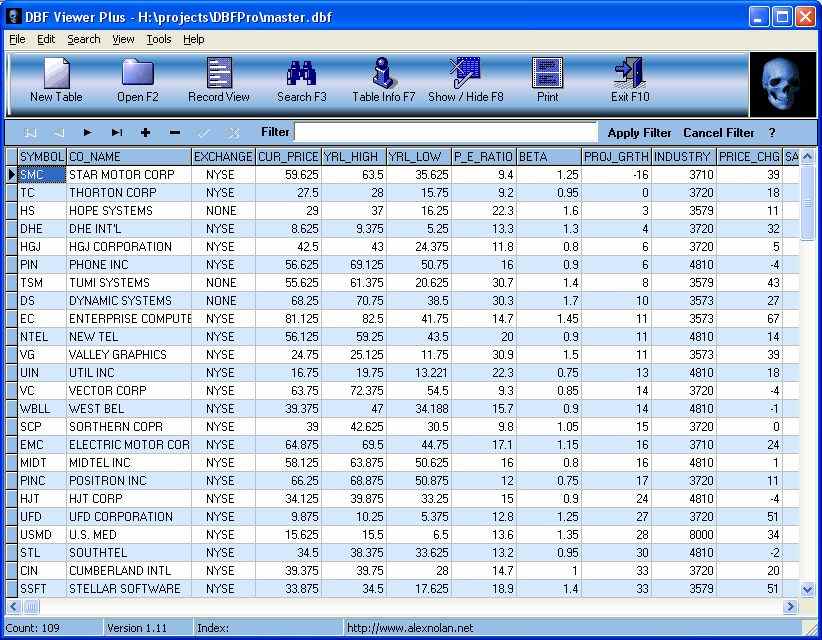Image resolution: width=822 pixels, height=640 pixels.
Task: Select industry value 8000 cell
Action: point(684,535)
